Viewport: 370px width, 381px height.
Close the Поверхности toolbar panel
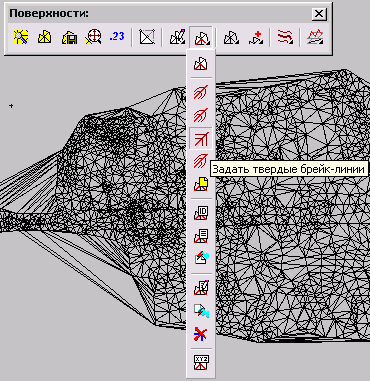coord(319,14)
